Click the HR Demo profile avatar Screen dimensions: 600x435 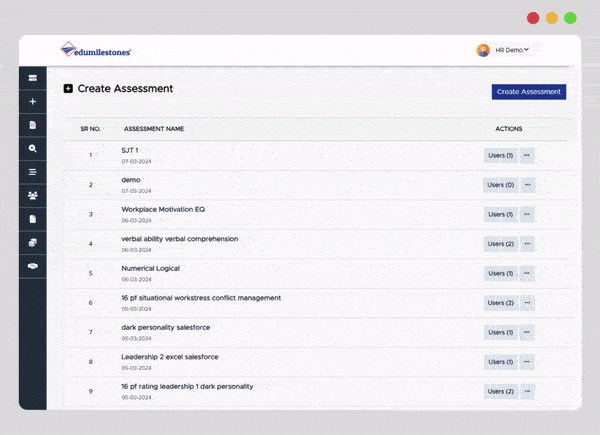pyautogui.click(x=484, y=50)
